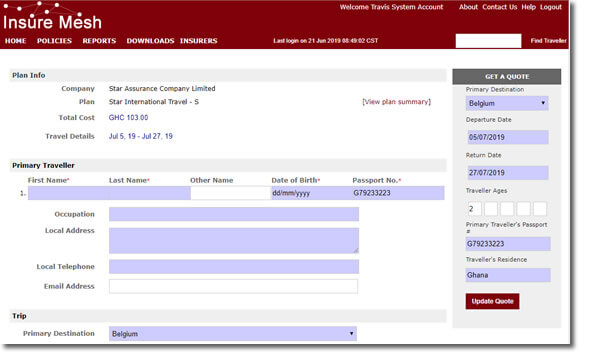Image resolution: width=590 pixels, height=360 pixels.
Task: Click the Occupation field
Action: 234,214
